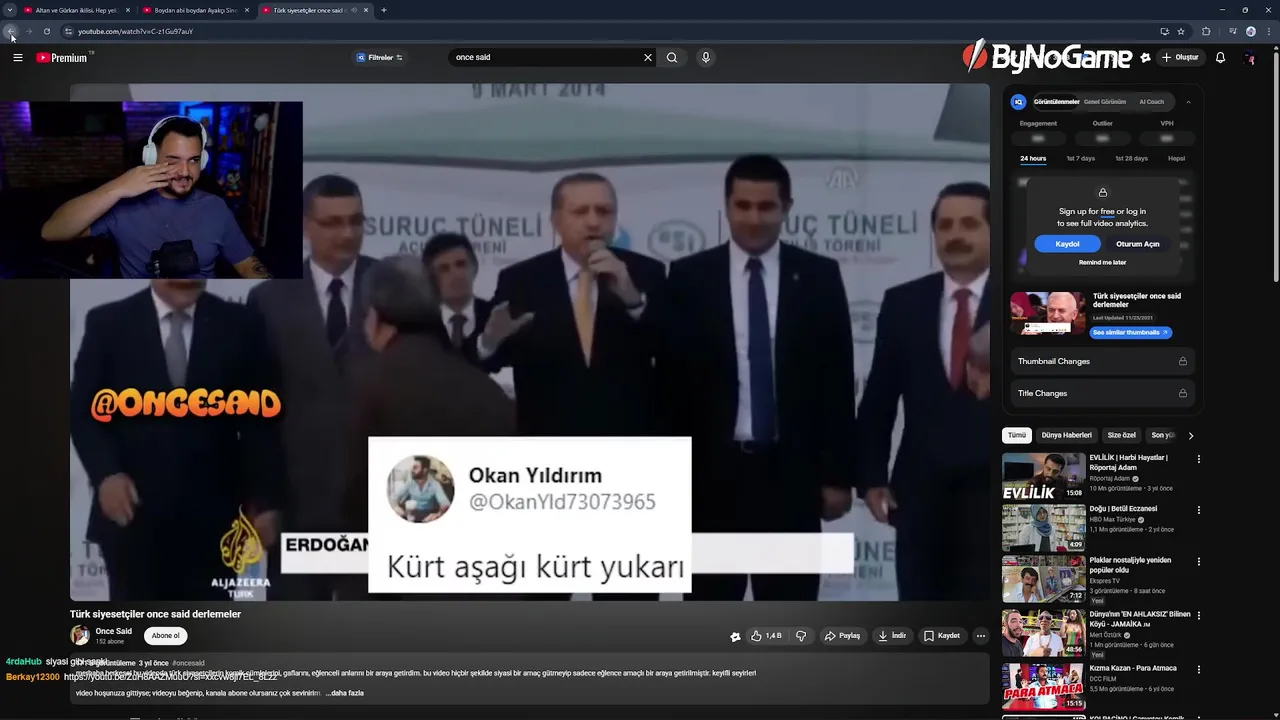1280x720 pixels.
Task: Open EVLİLİK video thumbnail
Action: pyautogui.click(x=1043, y=476)
